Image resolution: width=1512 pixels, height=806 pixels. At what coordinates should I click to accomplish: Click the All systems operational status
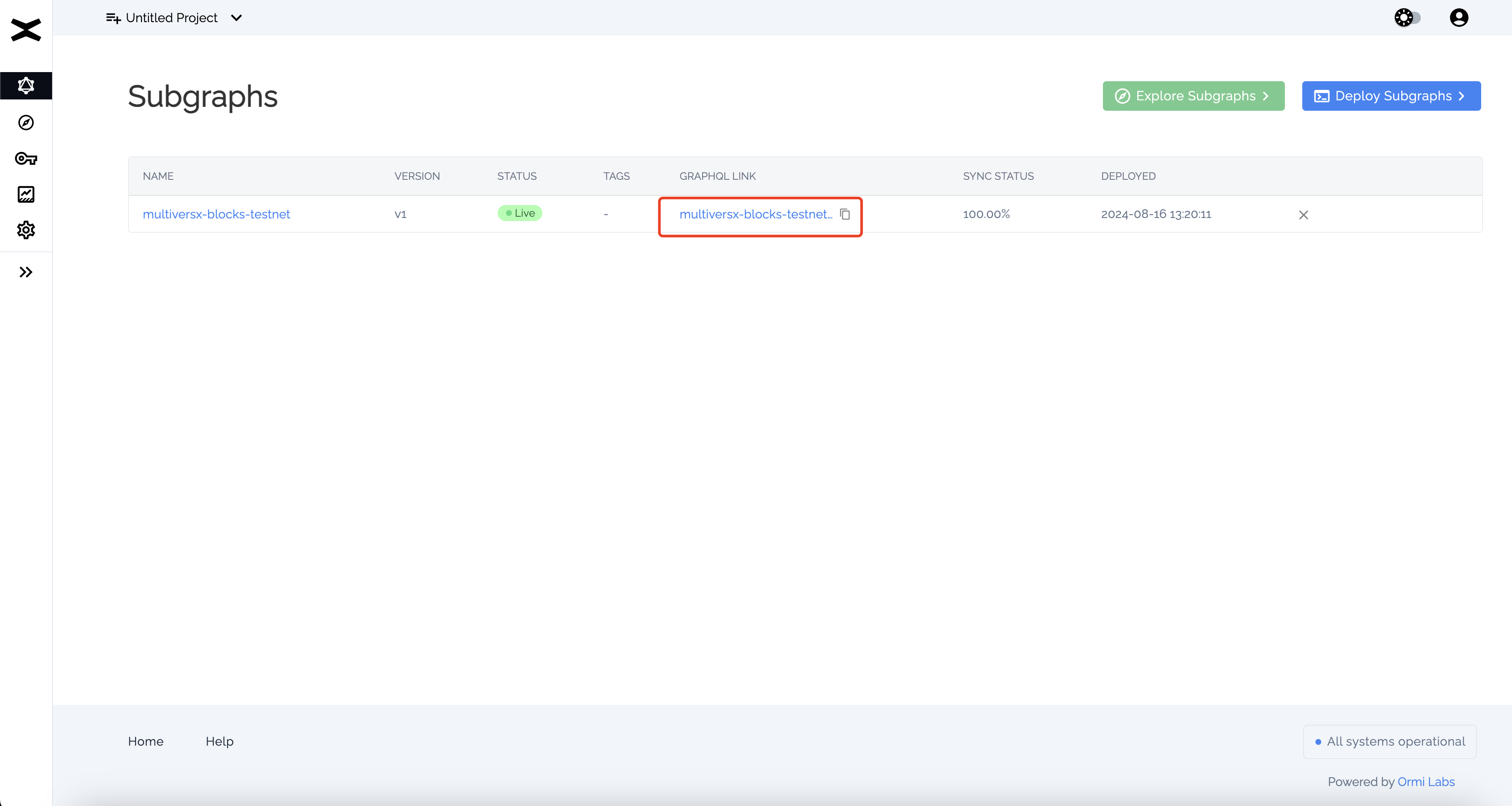click(1389, 741)
